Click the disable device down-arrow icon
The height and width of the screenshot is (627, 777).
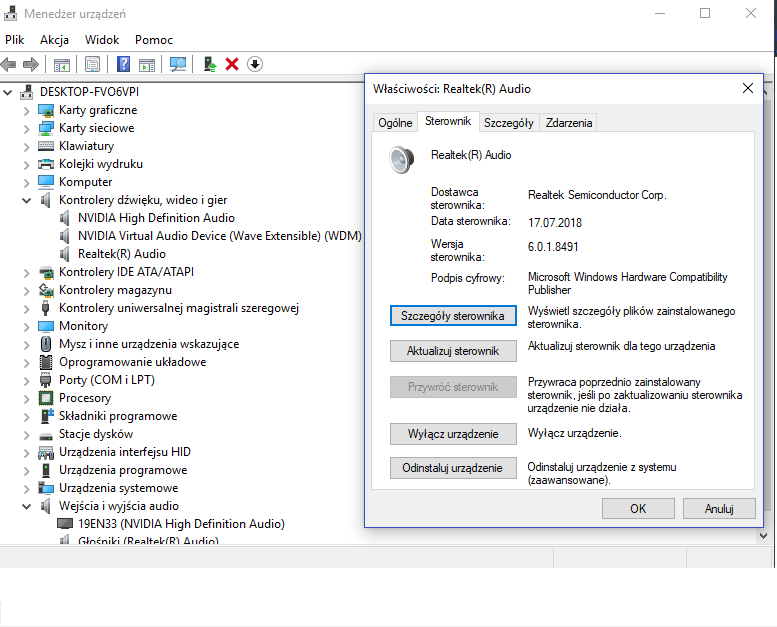coord(255,64)
